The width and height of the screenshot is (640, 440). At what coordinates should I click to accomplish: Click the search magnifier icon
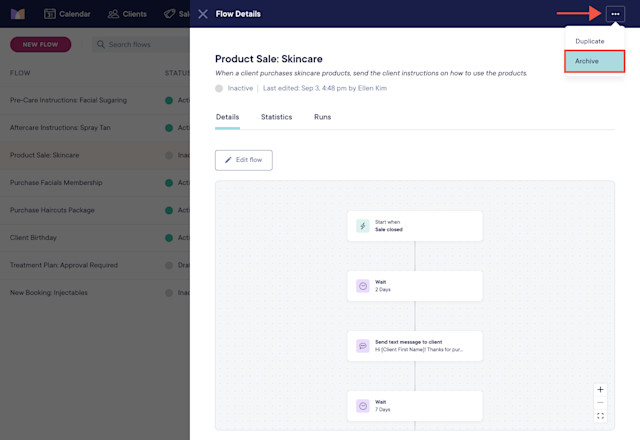point(100,44)
